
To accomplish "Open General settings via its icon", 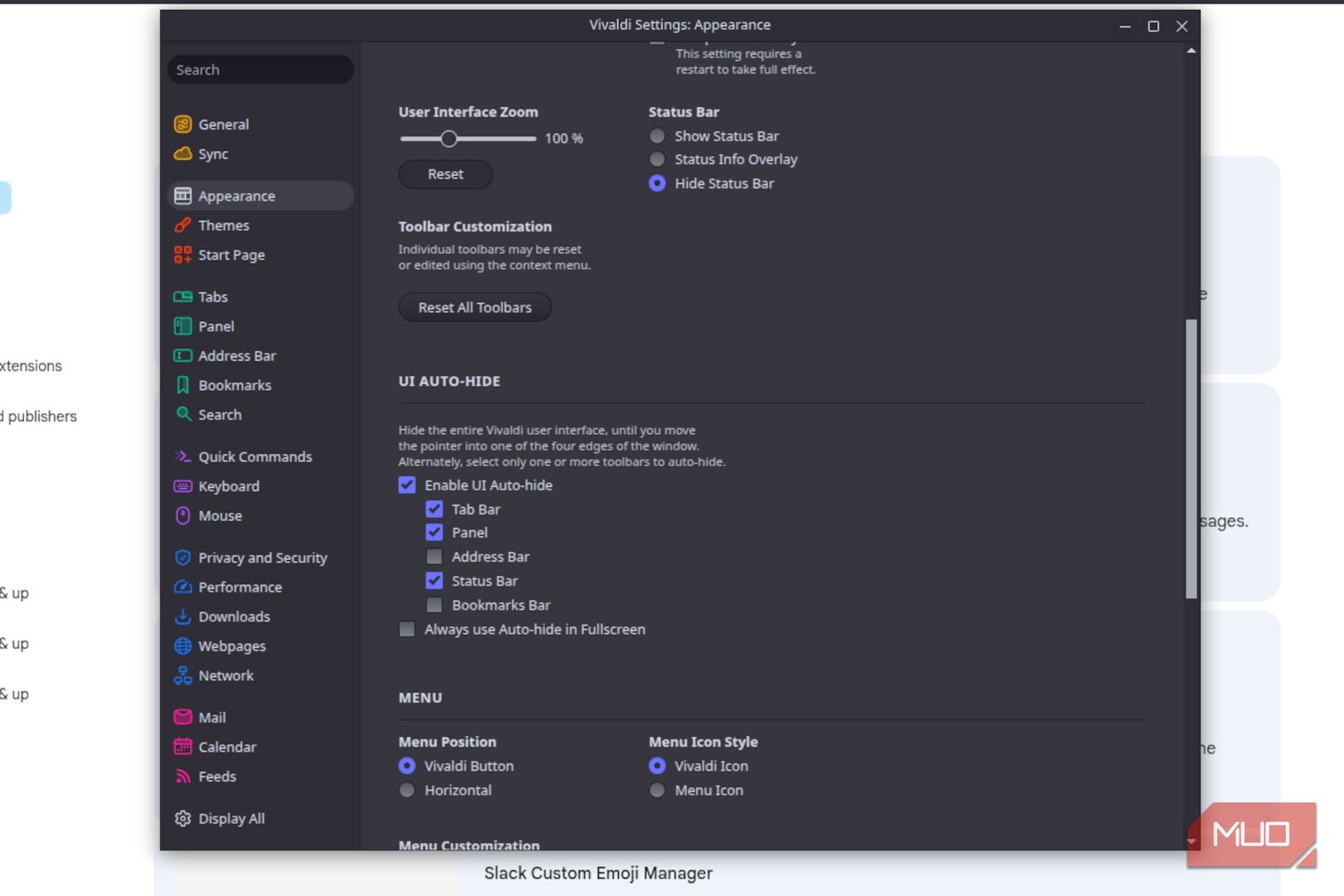I will pos(183,124).
